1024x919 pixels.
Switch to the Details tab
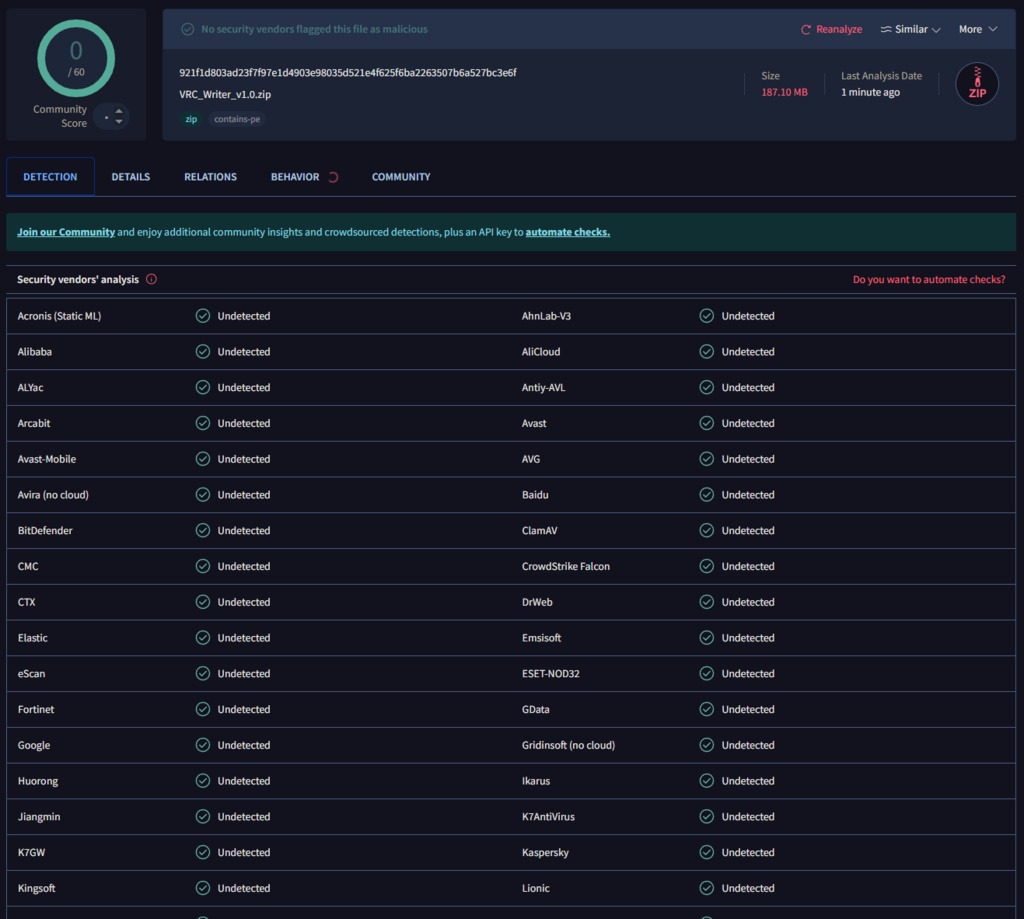pos(131,176)
